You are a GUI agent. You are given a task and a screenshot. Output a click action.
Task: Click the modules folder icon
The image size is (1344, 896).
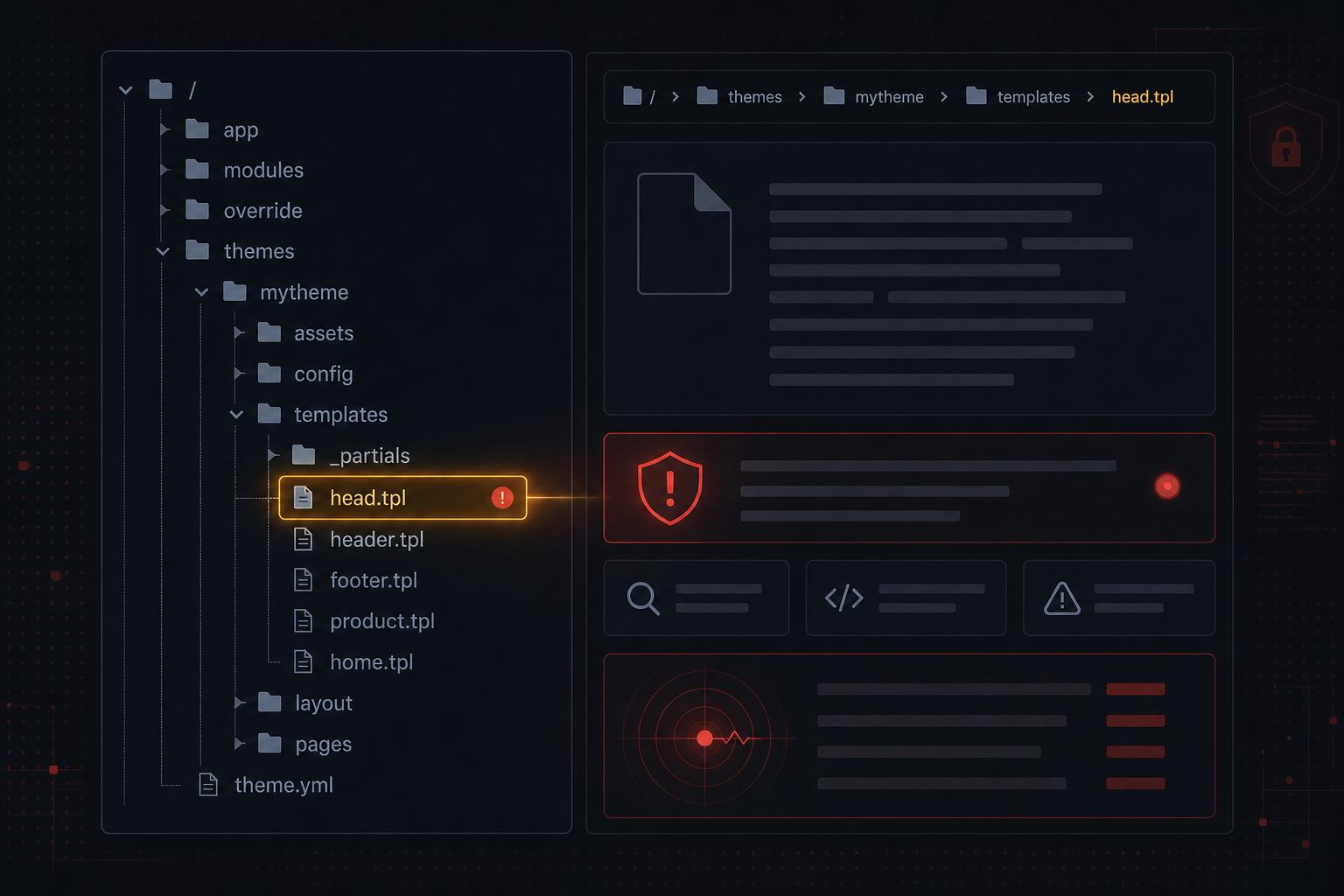coord(198,170)
